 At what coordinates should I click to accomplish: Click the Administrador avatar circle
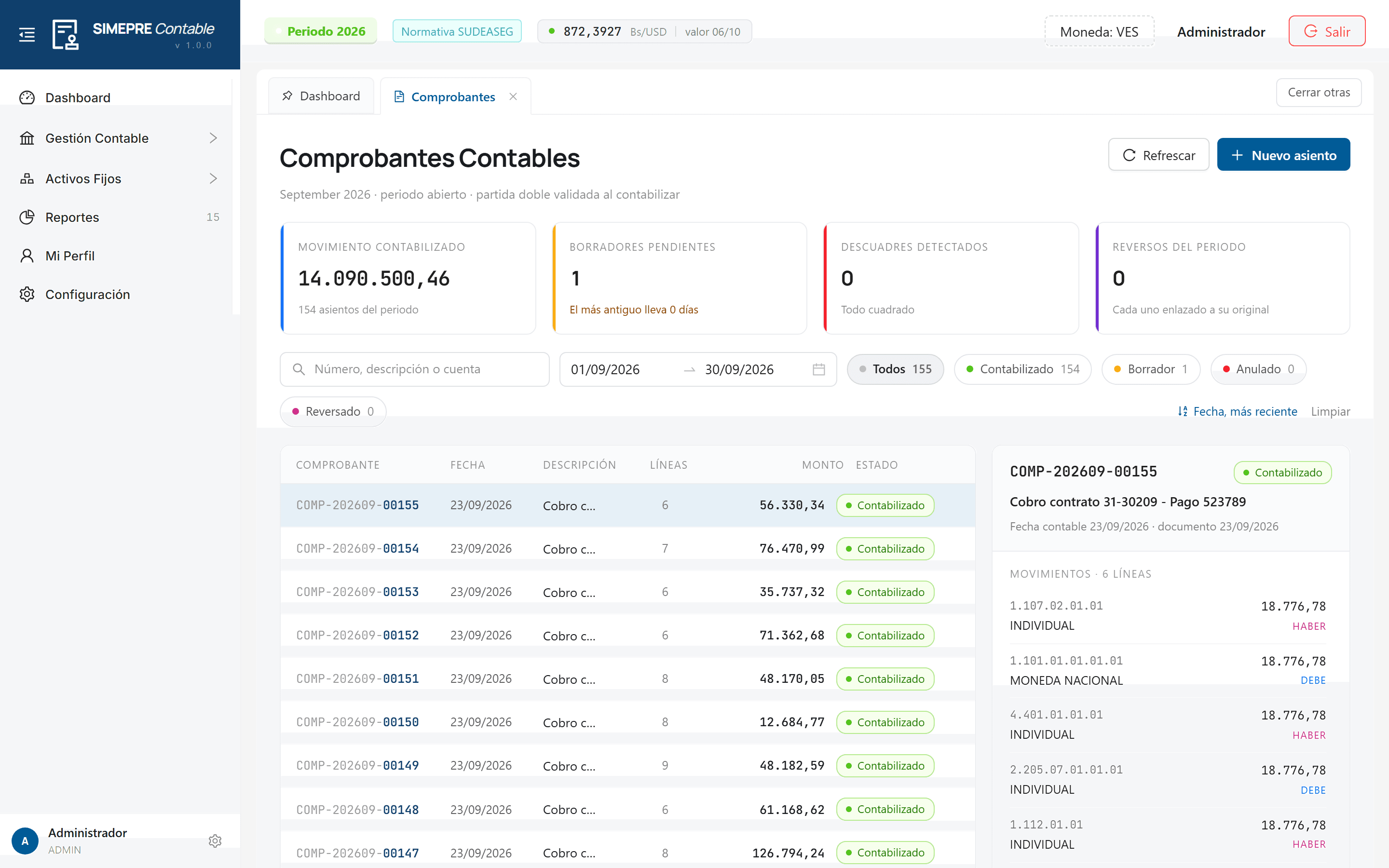pyautogui.click(x=25, y=841)
